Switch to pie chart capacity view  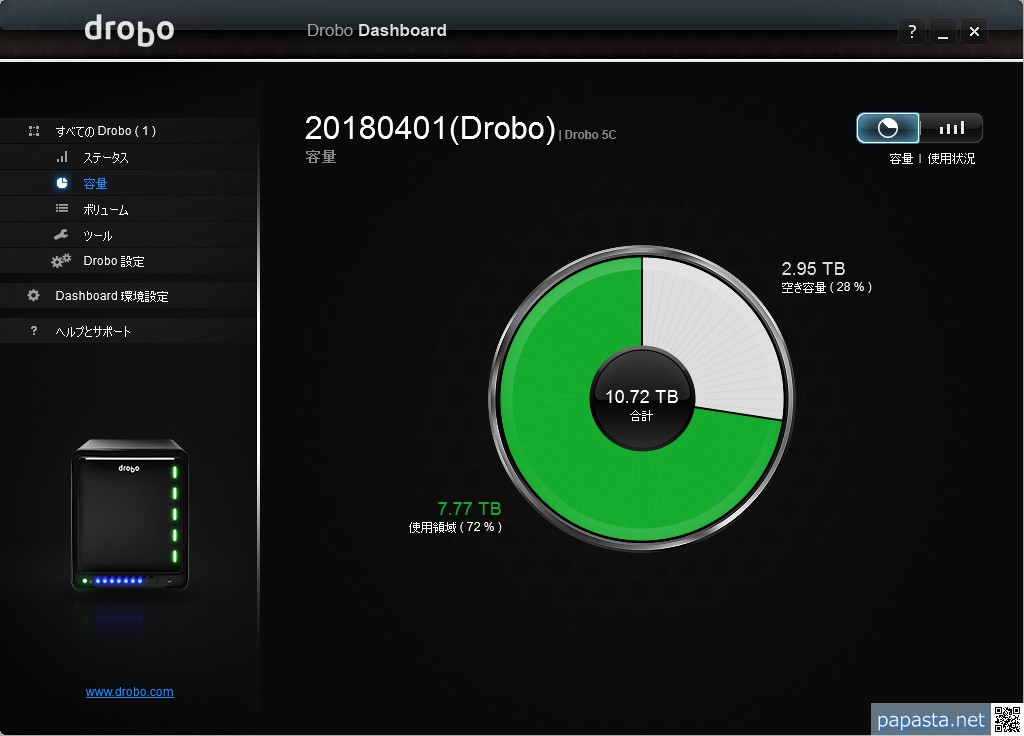pyautogui.click(x=888, y=128)
